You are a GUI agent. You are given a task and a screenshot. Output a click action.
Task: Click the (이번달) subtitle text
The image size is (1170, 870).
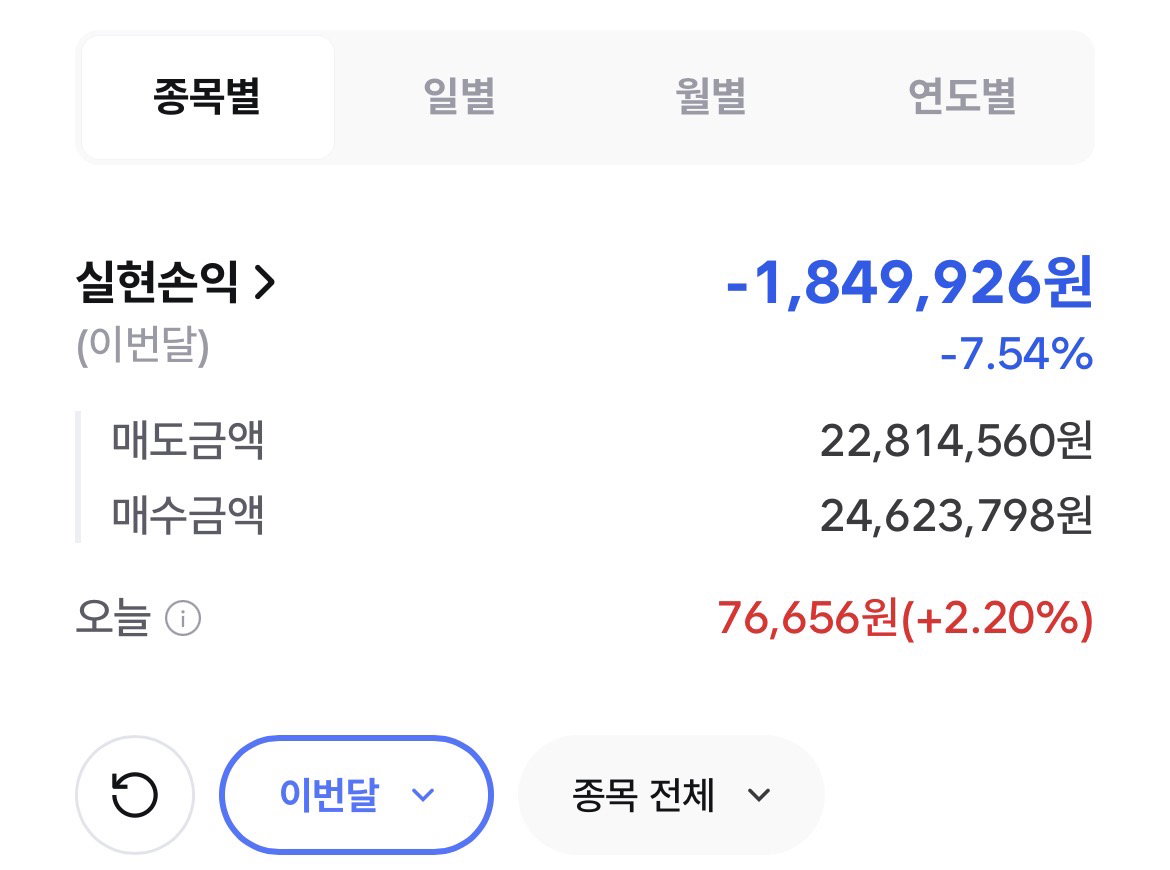(x=143, y=346)
